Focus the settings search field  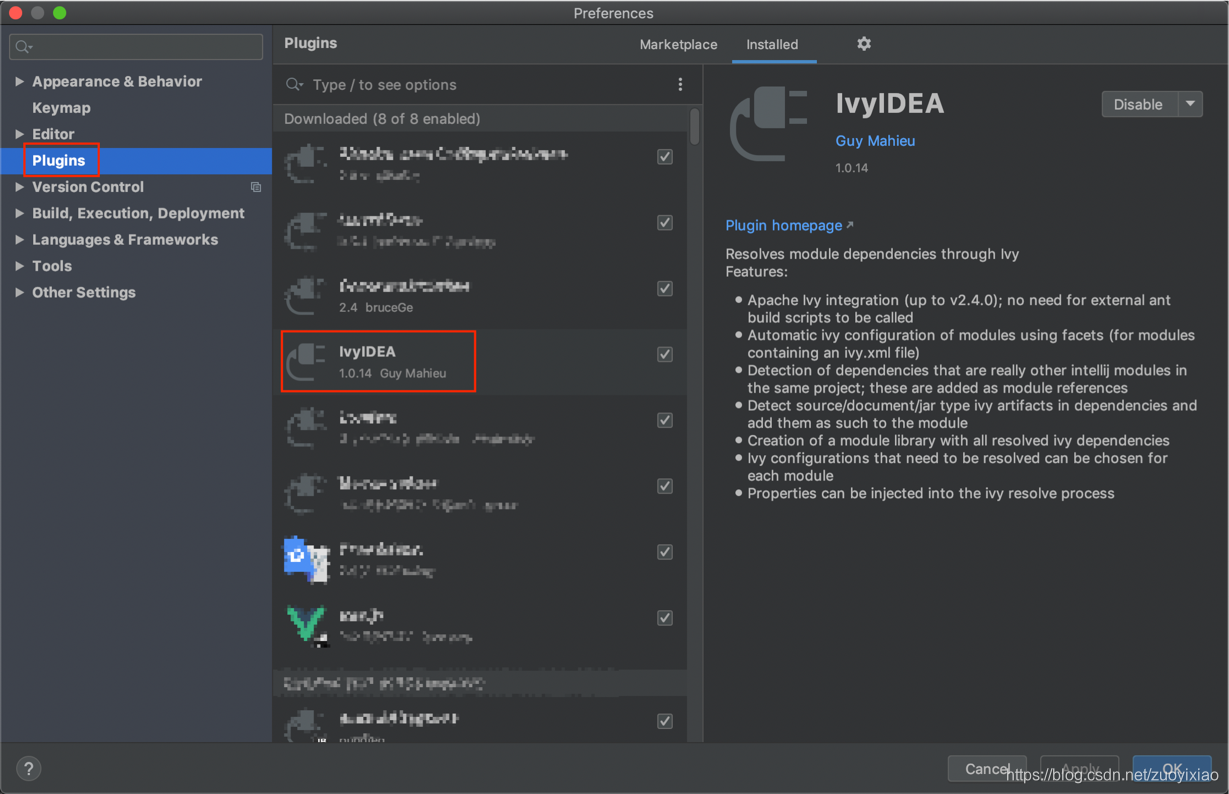(x=136, y=46)
